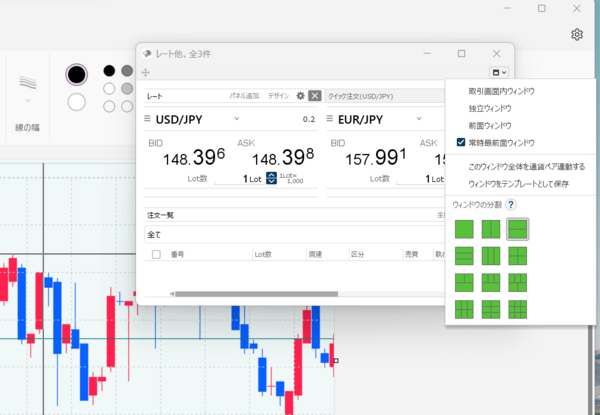This screenshot has height=415, width=600.
Task: Expand the USD/JPY currency pair dropdown
Action: point(237,119)
